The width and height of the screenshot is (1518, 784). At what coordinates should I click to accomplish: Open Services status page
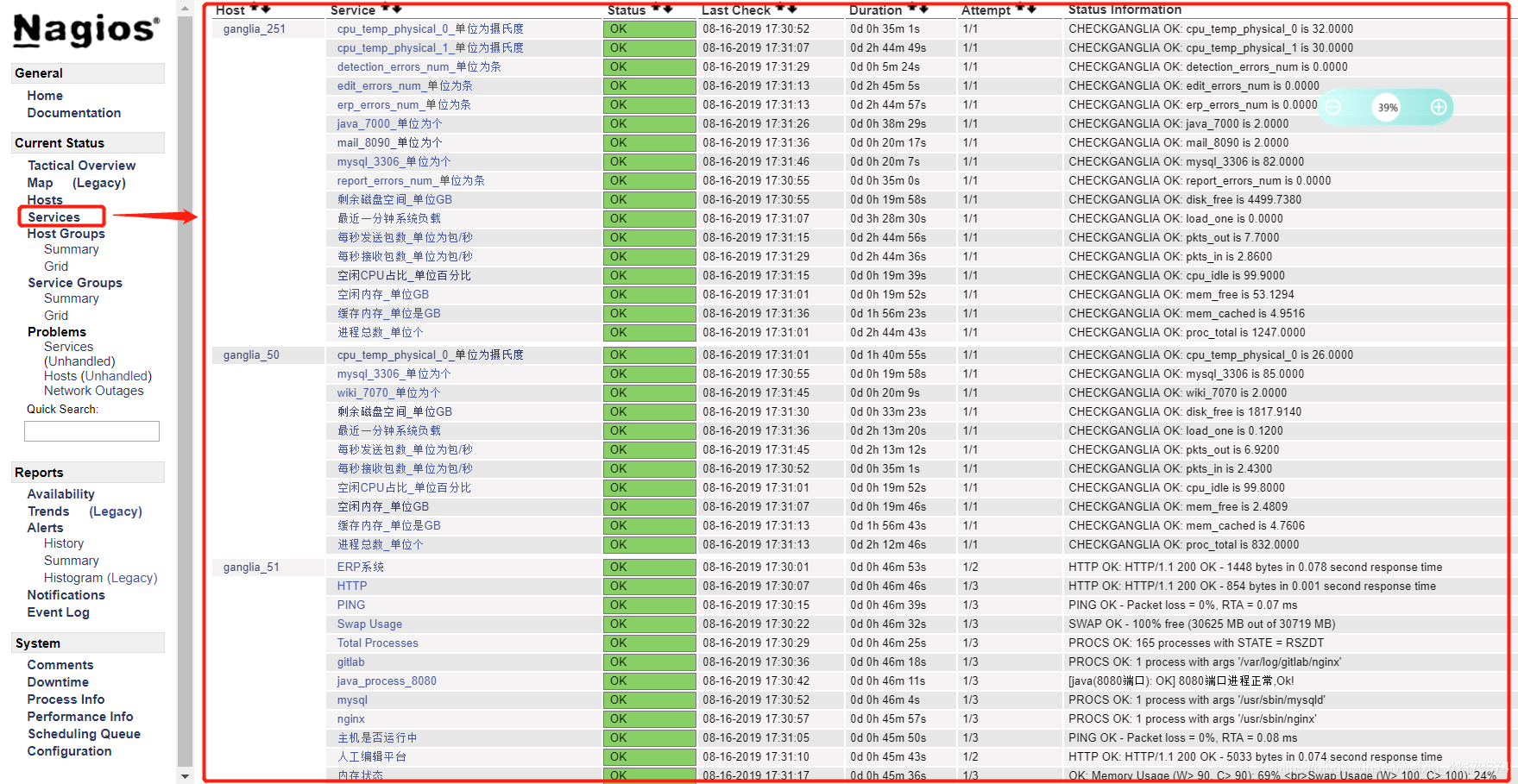(x=54, y=217)
